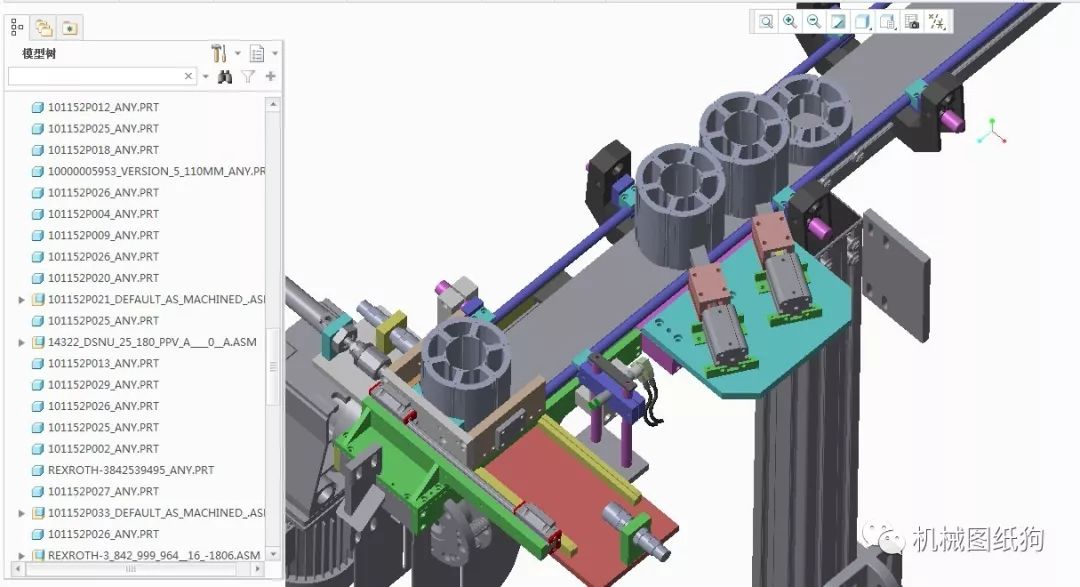Select the Zoom Out tool

[814, 22]
